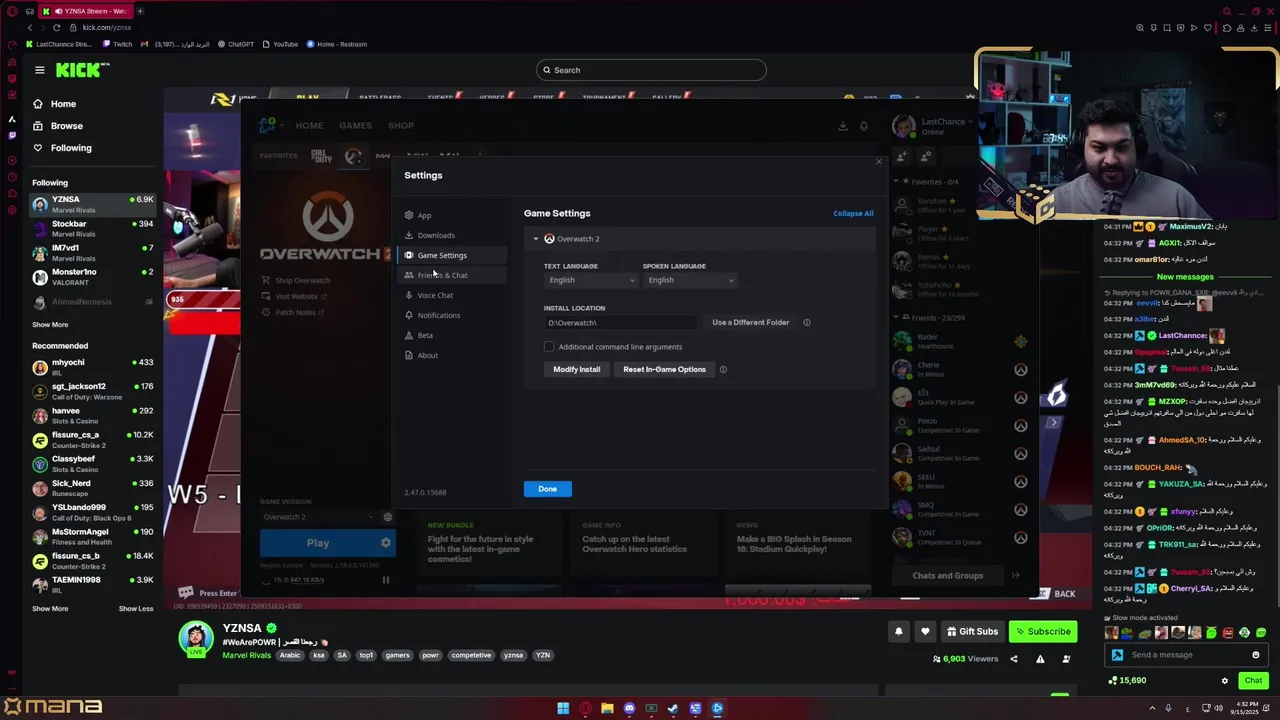Click the Battle.net downloads arrow icon
1280x720 pixels.
tap(842, 126)
